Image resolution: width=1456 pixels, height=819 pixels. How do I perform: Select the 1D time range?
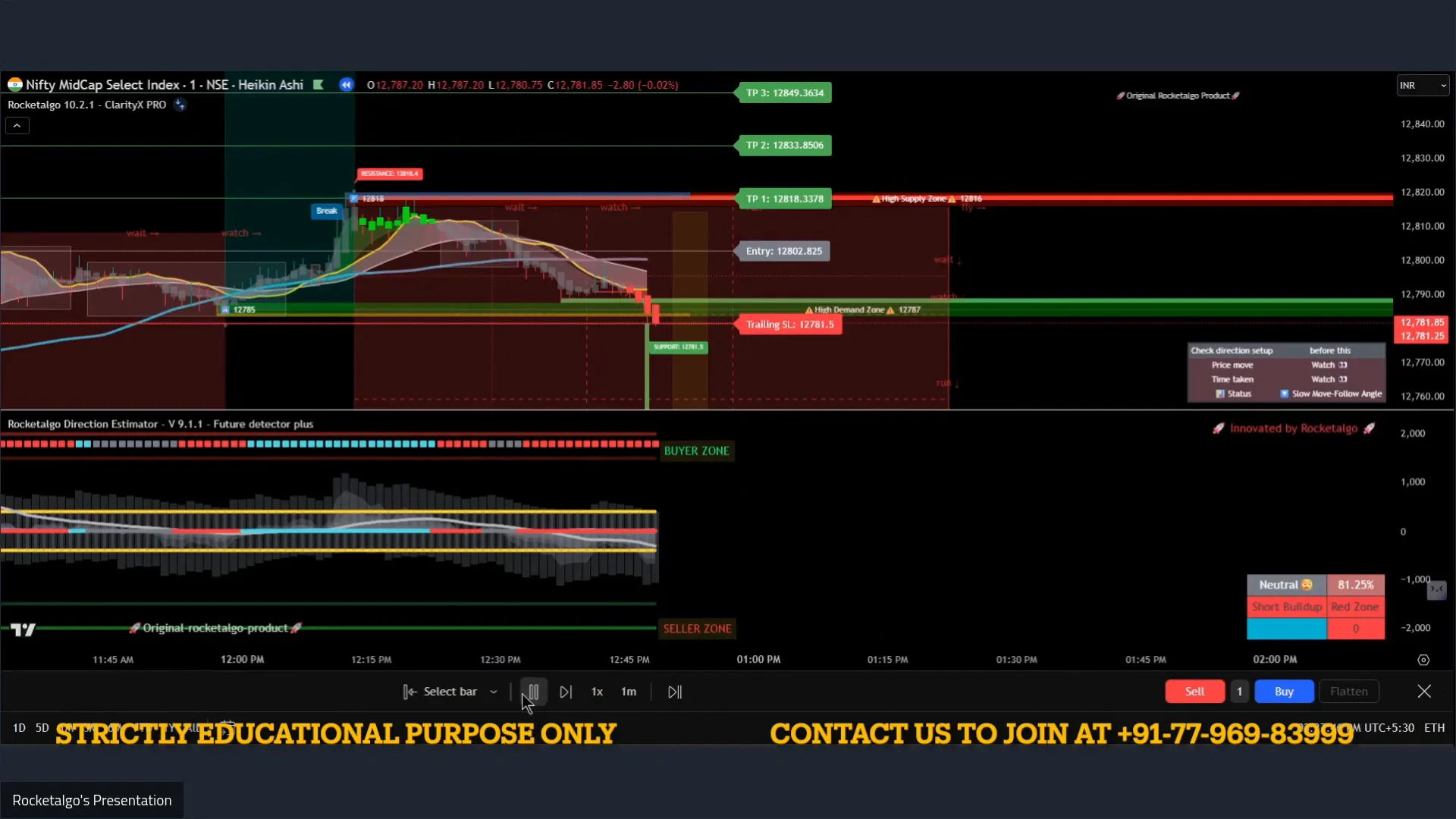[x=19, y=728]
